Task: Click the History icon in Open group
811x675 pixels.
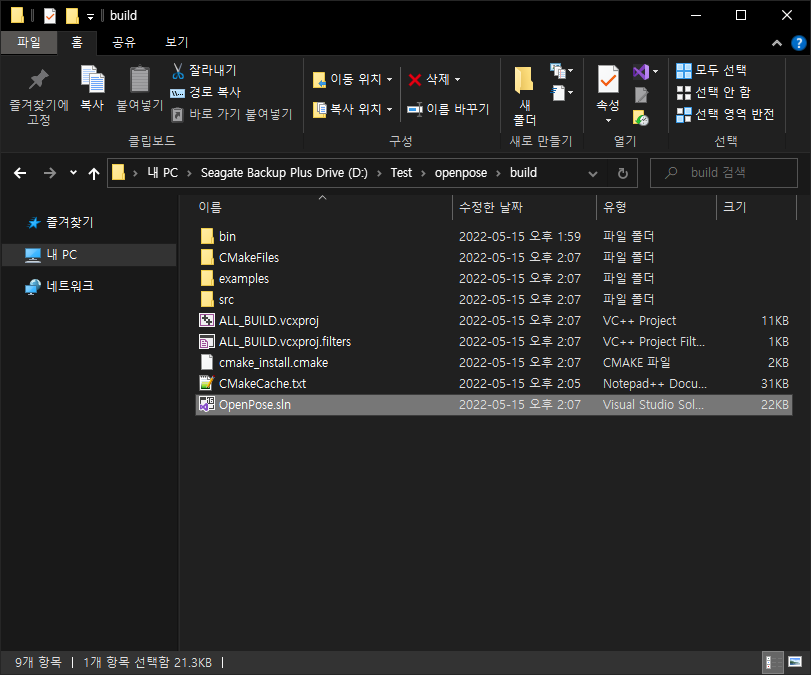Action: pos(641,118)
